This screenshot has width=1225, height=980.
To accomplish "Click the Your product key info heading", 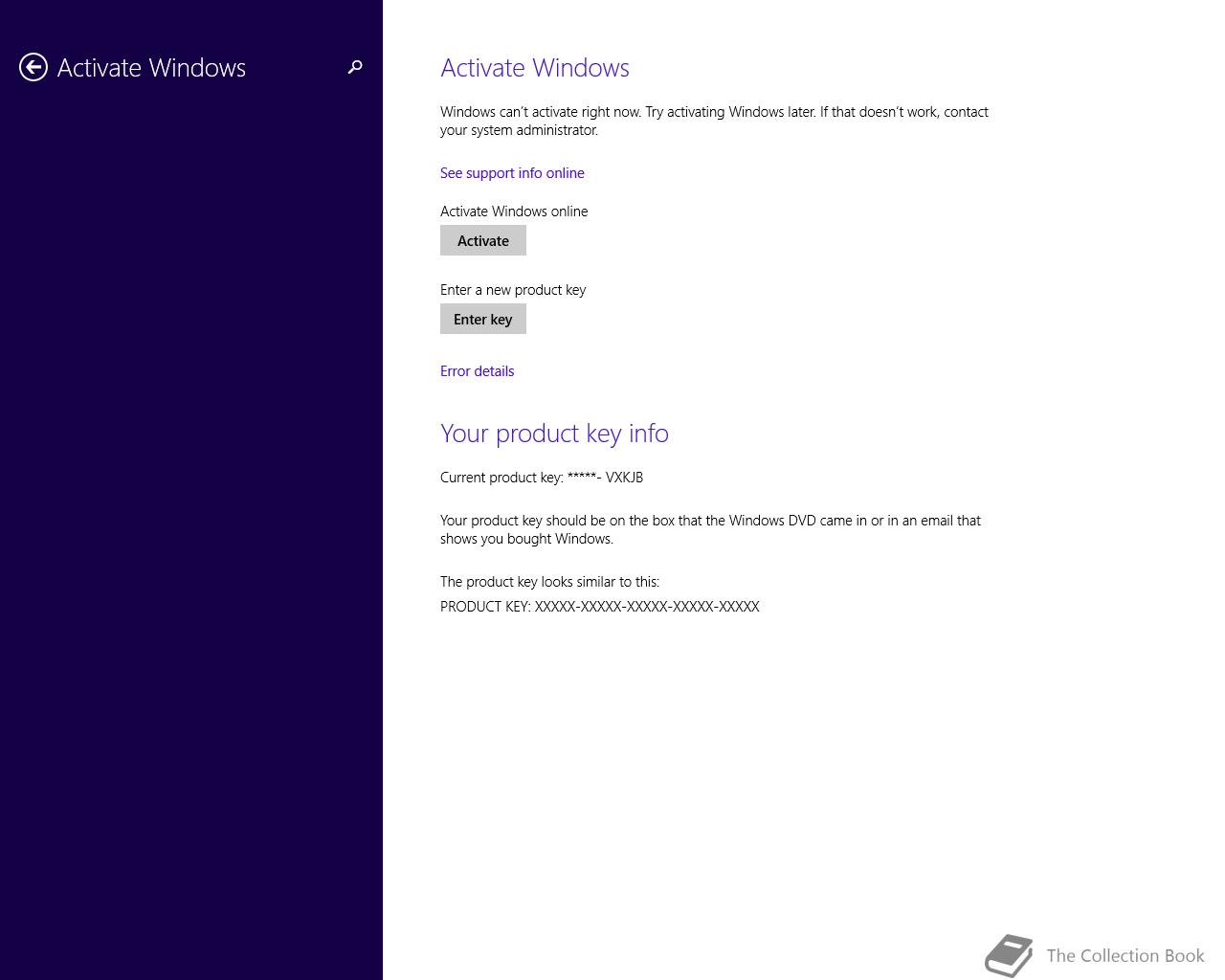I will (x=554, y=434).
